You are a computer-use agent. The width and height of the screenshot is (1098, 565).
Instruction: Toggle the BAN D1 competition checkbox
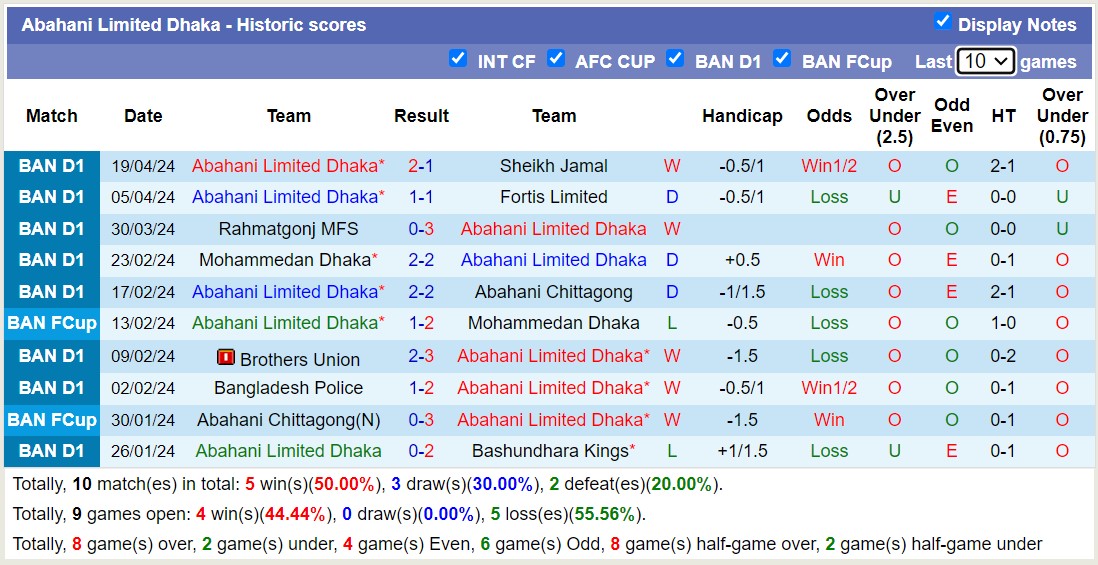coord(676,59)
